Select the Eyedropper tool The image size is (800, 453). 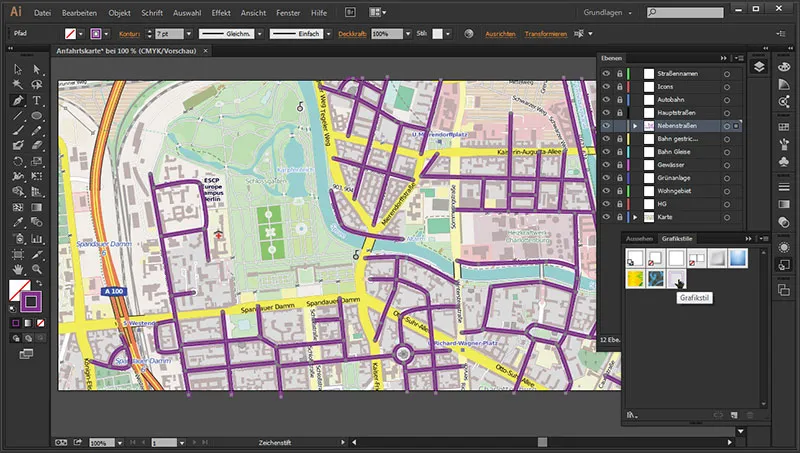tap(18, 222)
